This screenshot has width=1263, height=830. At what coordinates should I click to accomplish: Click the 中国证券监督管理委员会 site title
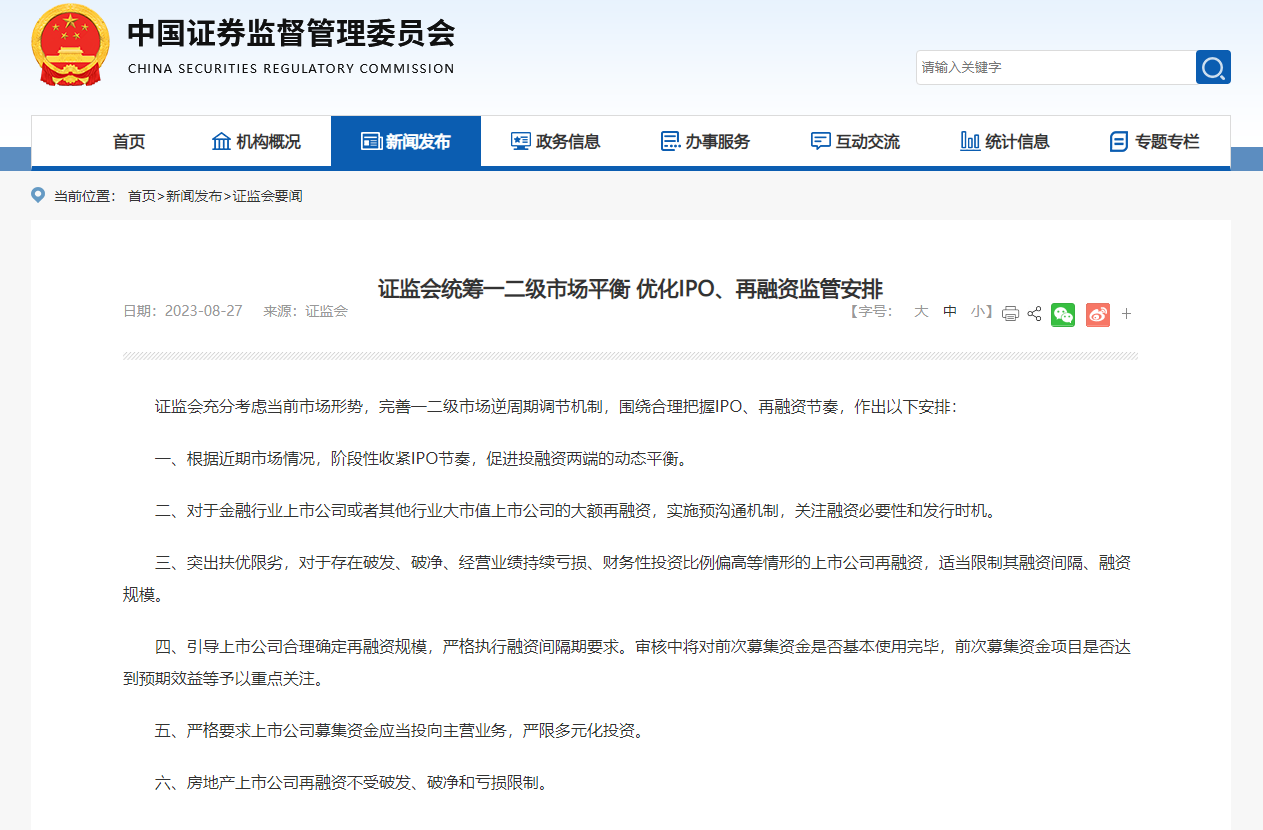point(291,33)
